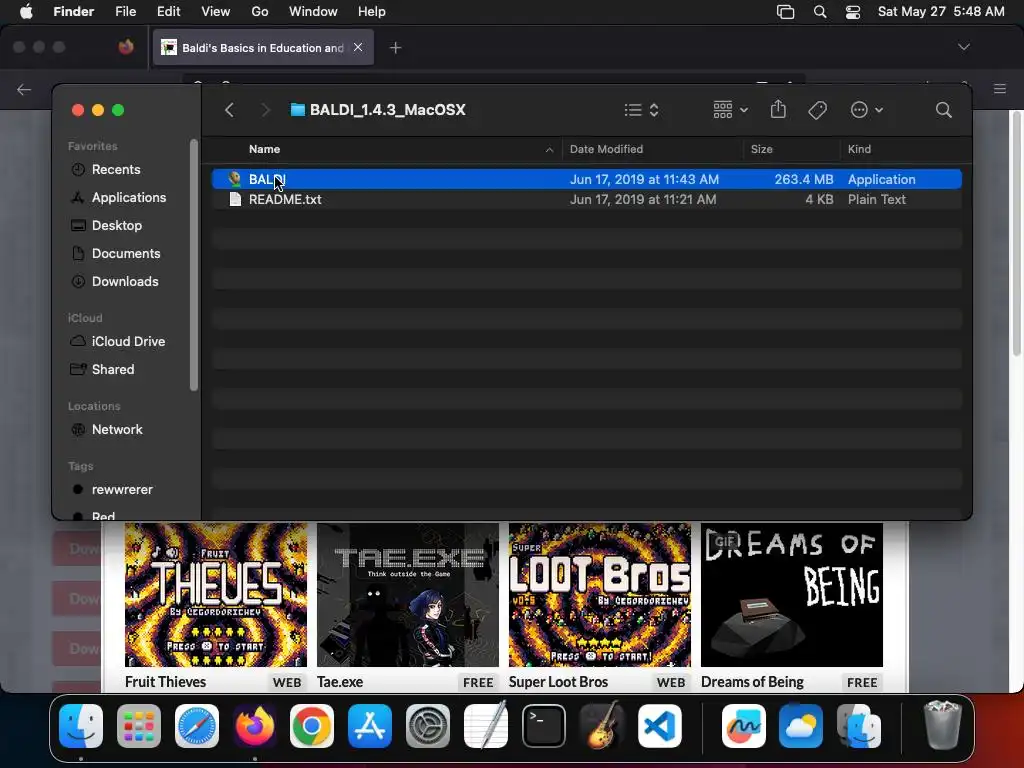1024x768 pixels.
Task: Sort files by Size column
Action: click(x=761, y=150)
